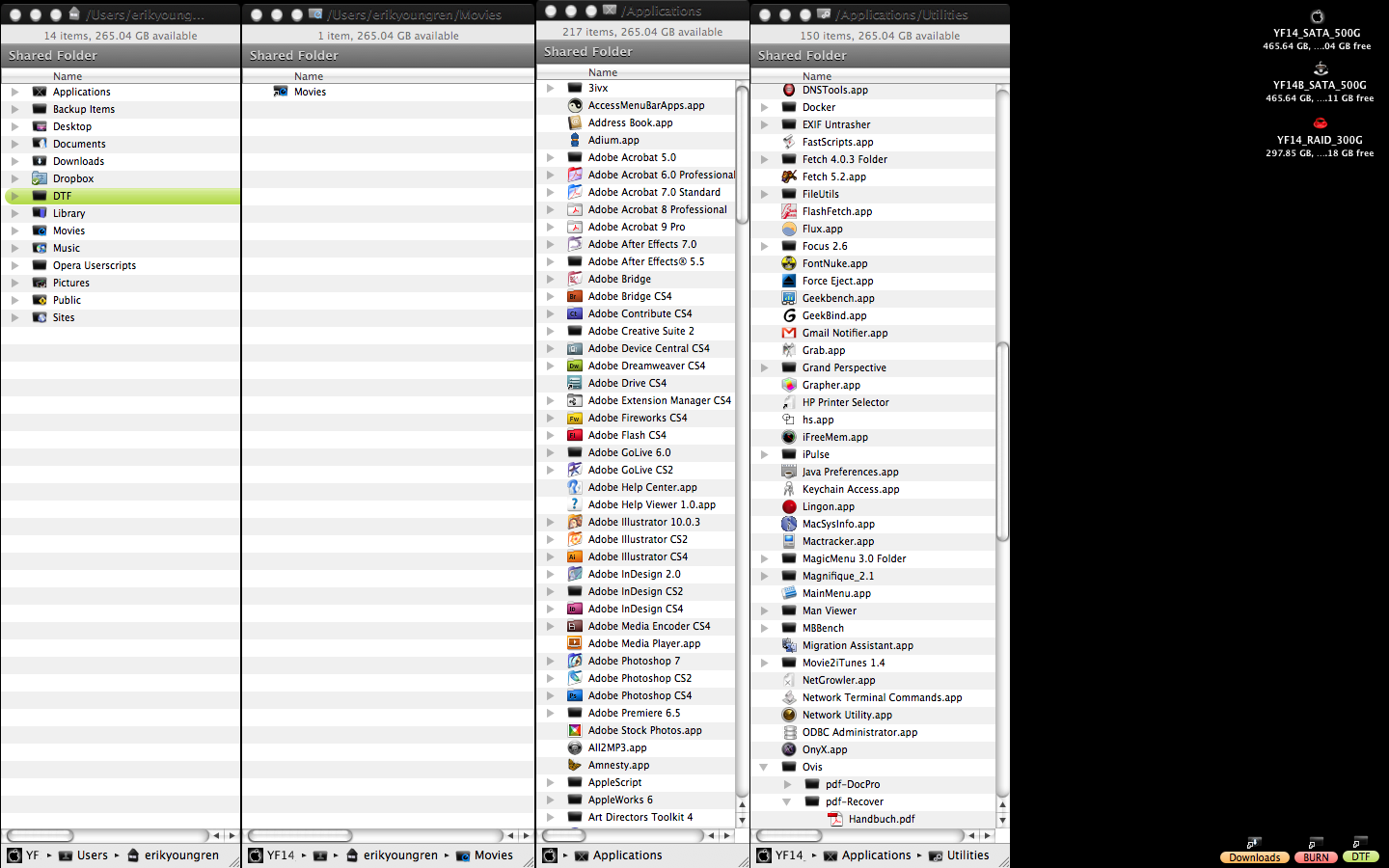Expand the Docker folder
This screenshot has height=868, width=1389.
tap(764, 107)
